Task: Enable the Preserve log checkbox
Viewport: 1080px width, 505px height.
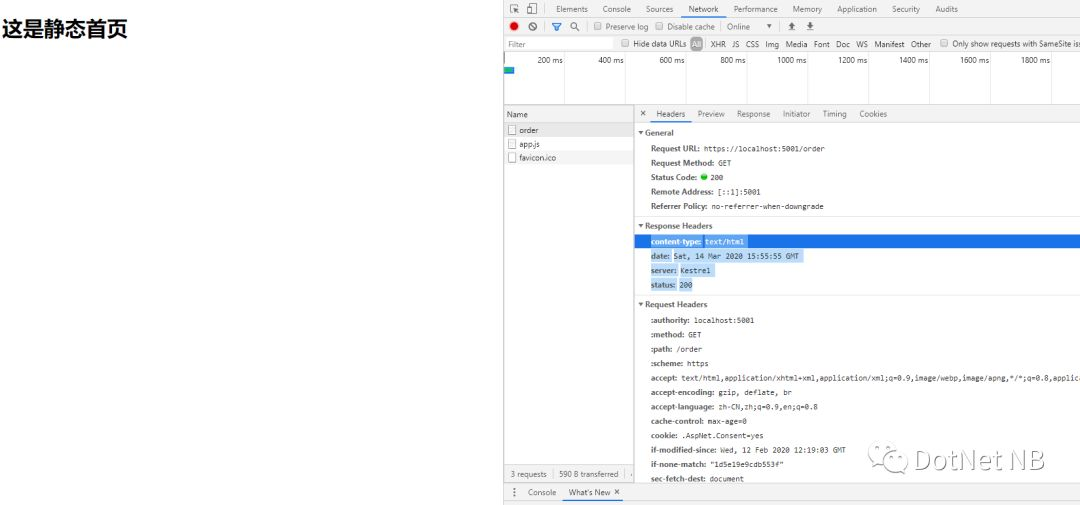Action: (598, 26)
